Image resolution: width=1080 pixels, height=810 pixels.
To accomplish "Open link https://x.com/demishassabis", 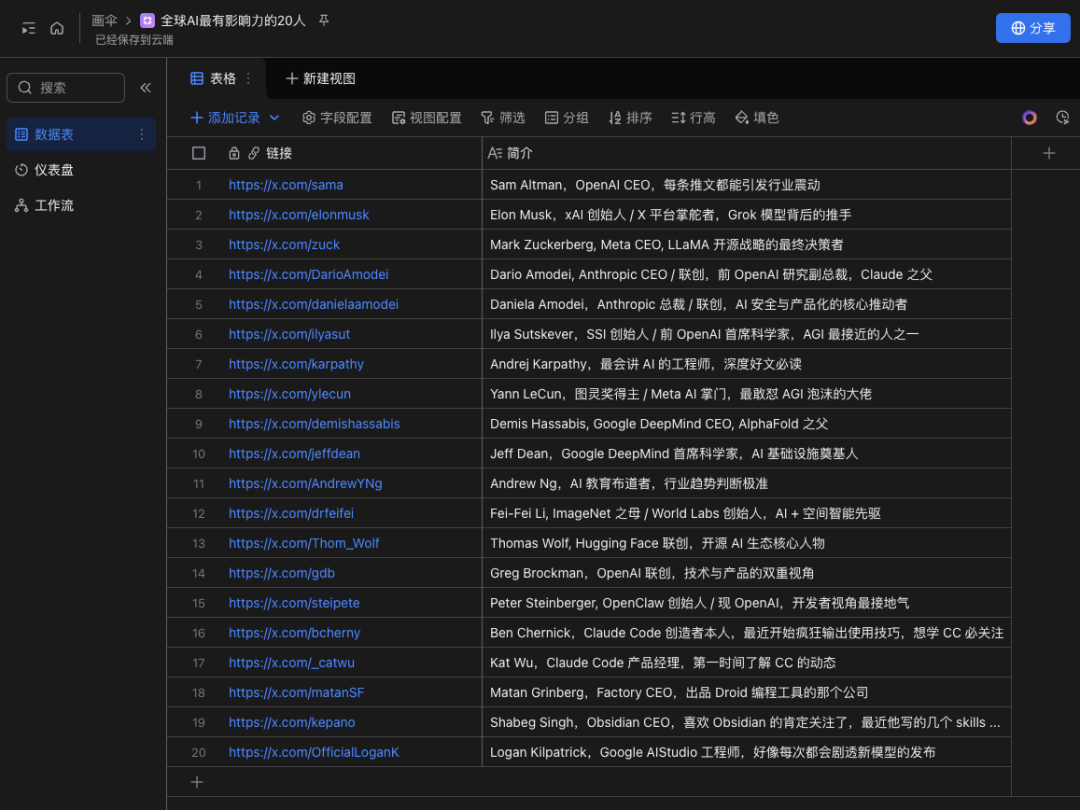I will coord(314,424).
